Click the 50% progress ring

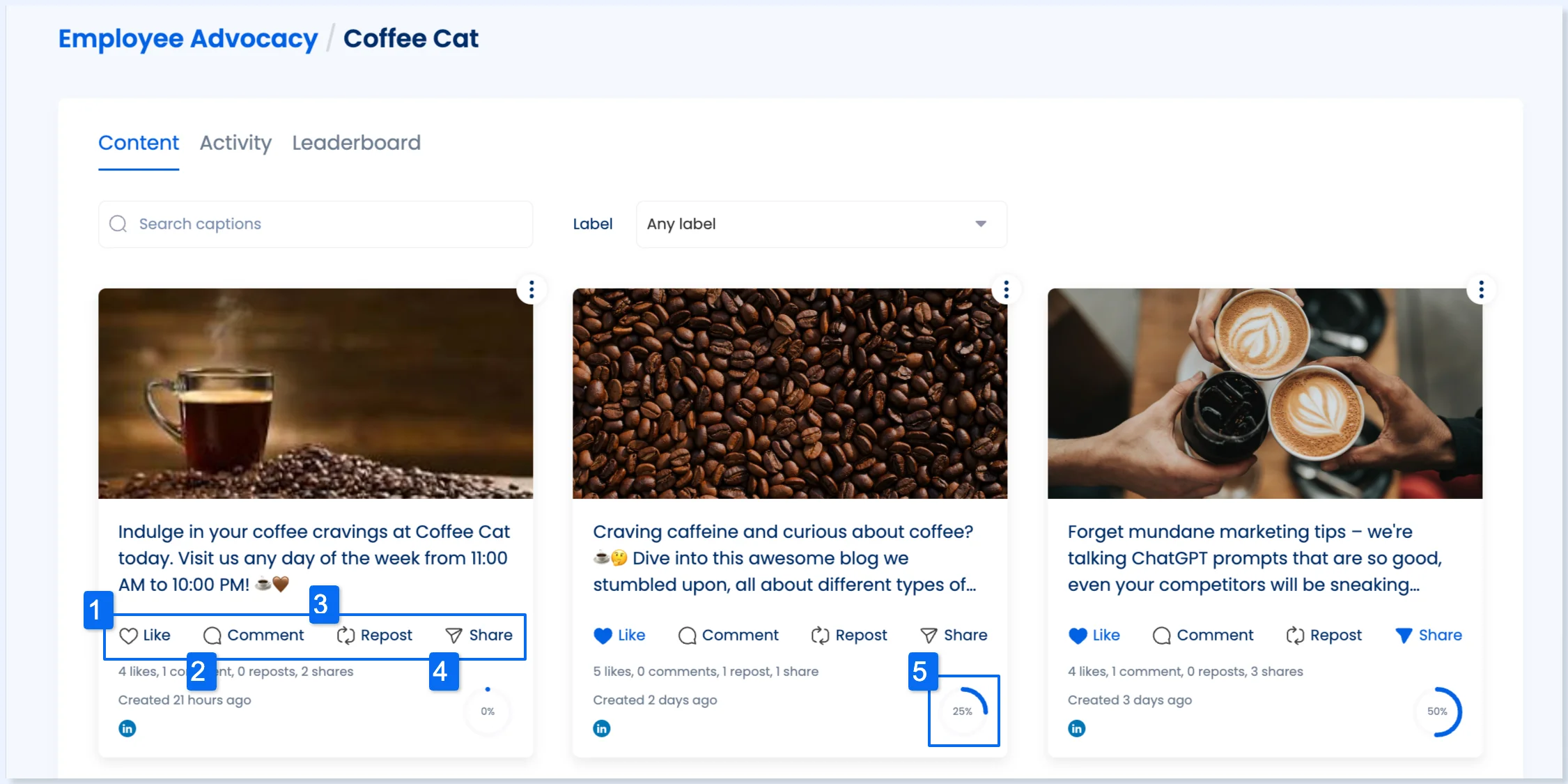(x=1438, y=712)
